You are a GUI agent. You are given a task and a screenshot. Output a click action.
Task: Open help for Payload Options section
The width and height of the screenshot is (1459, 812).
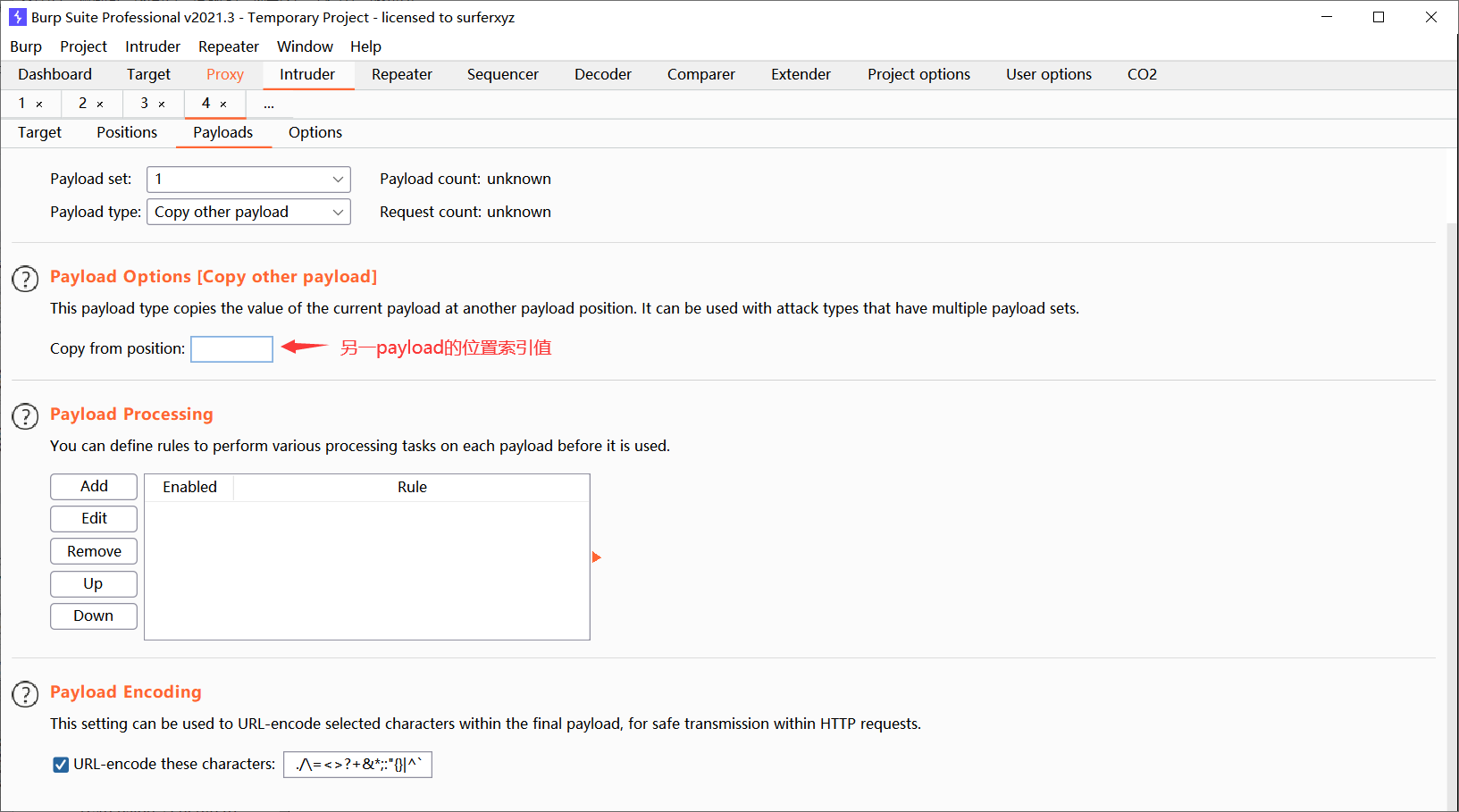[25, 279]
